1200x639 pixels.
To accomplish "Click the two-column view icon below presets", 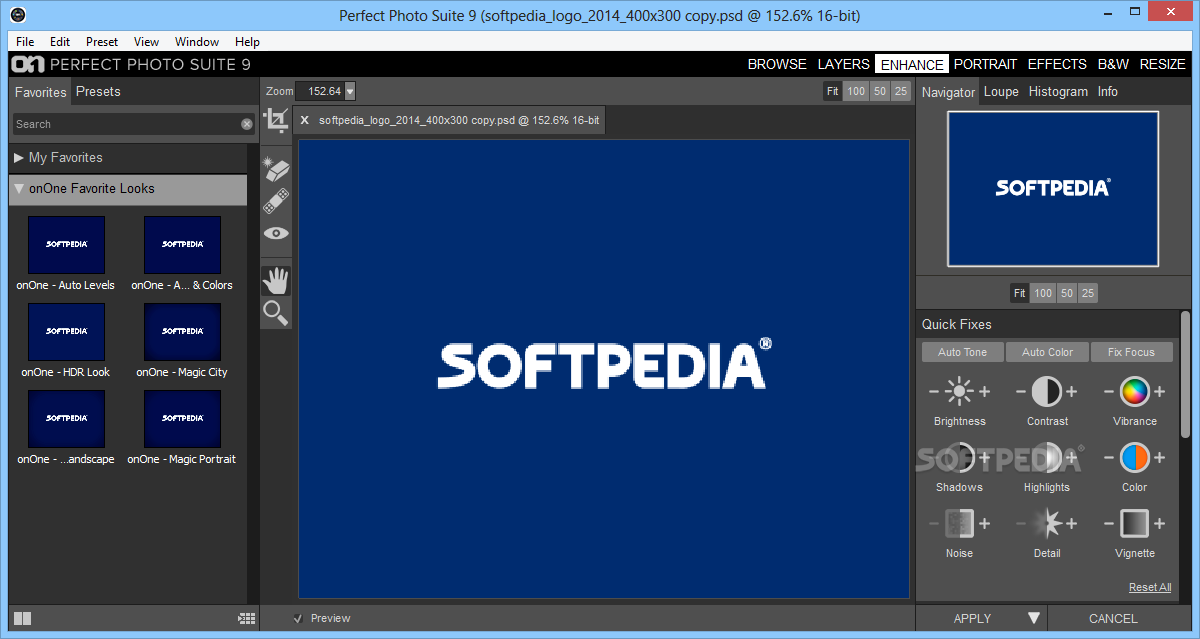I will [23, 619].
